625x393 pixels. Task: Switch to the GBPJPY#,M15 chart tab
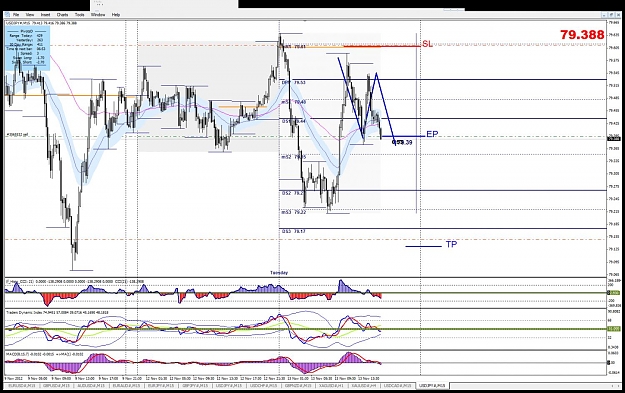tap(195, 386)
